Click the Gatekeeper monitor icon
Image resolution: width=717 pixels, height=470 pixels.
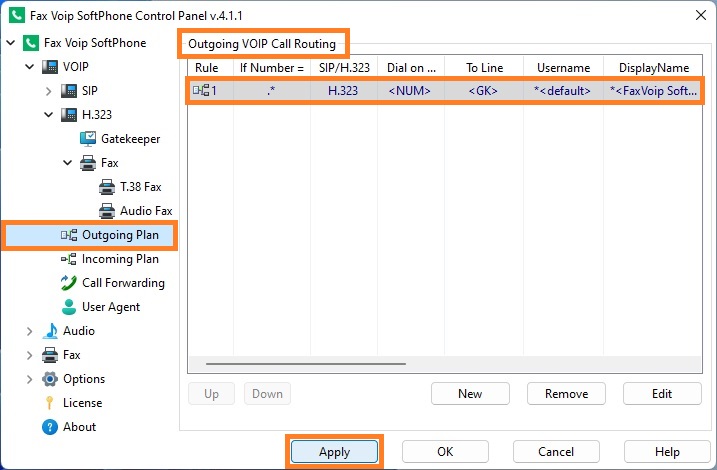tap(88, 139)
